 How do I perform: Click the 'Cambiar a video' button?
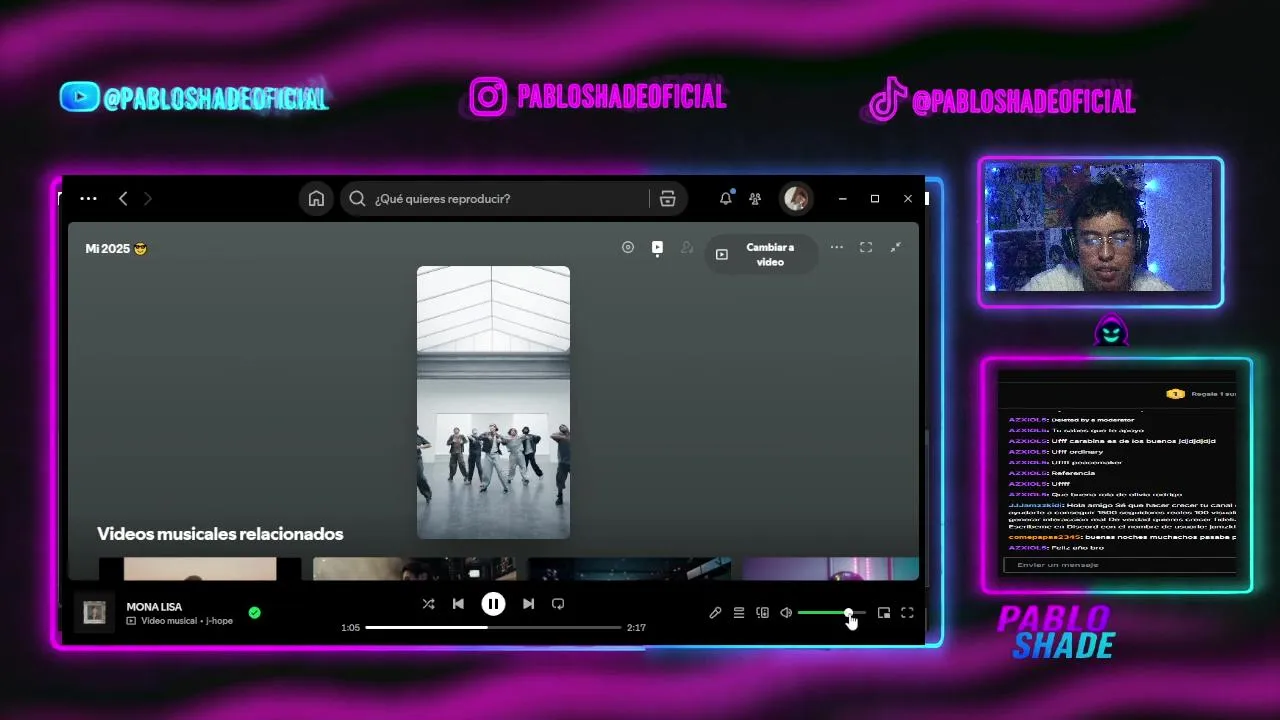tap(761, 254)
